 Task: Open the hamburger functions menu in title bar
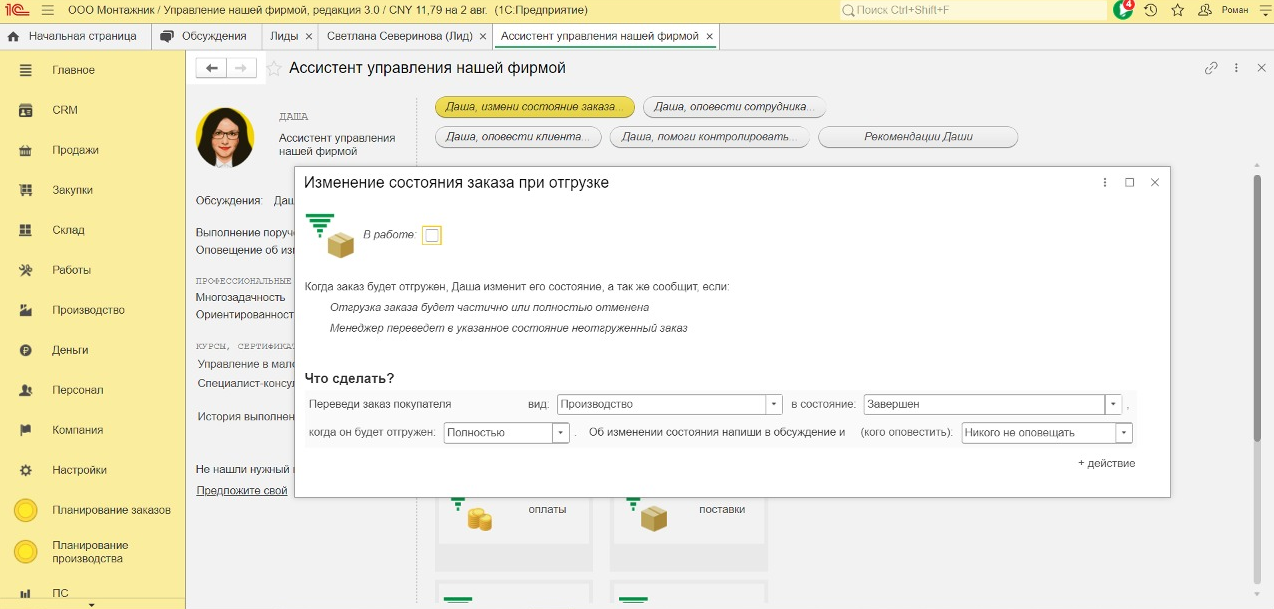tap(49, 10)
